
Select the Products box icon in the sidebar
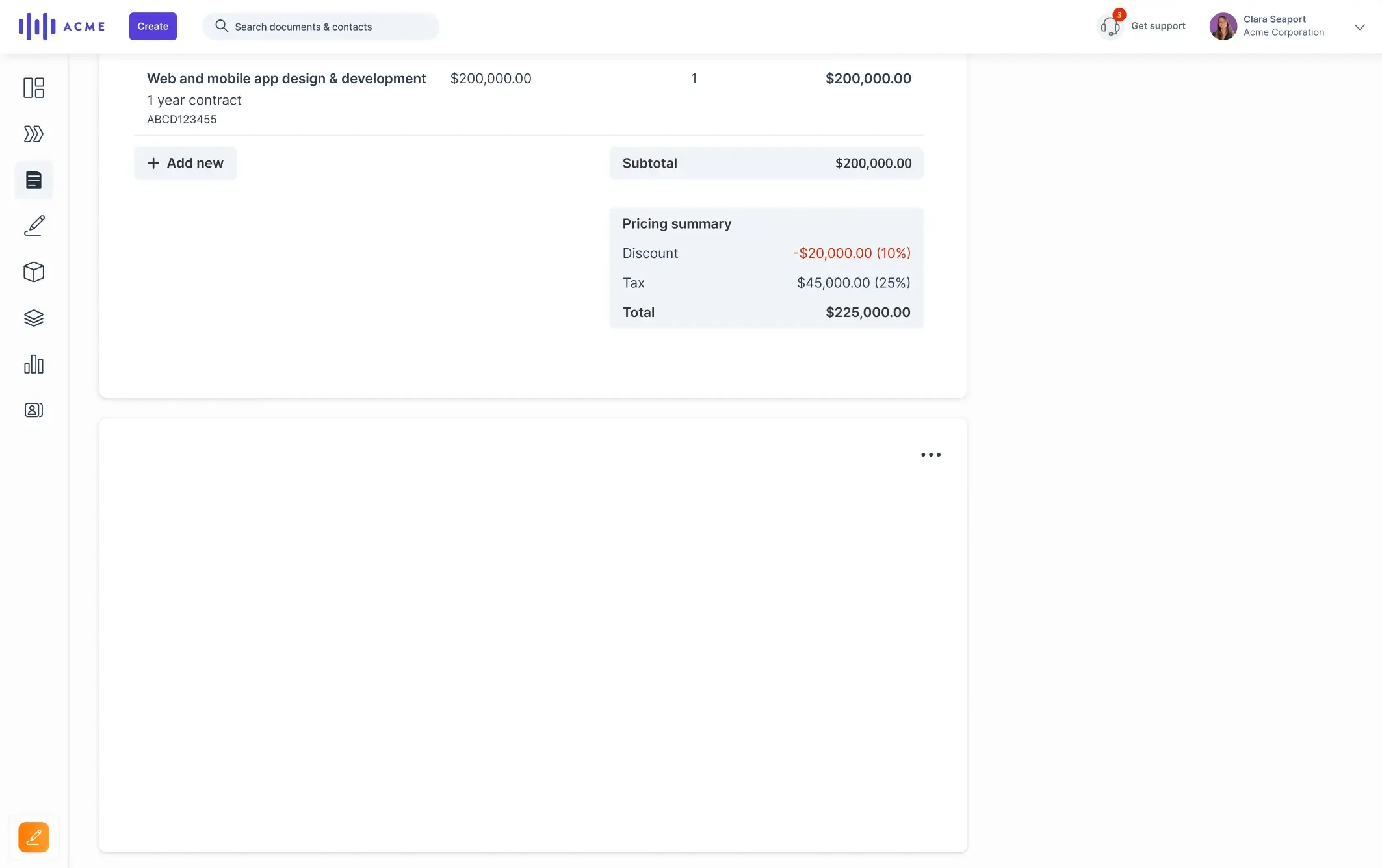coord(33,272)
